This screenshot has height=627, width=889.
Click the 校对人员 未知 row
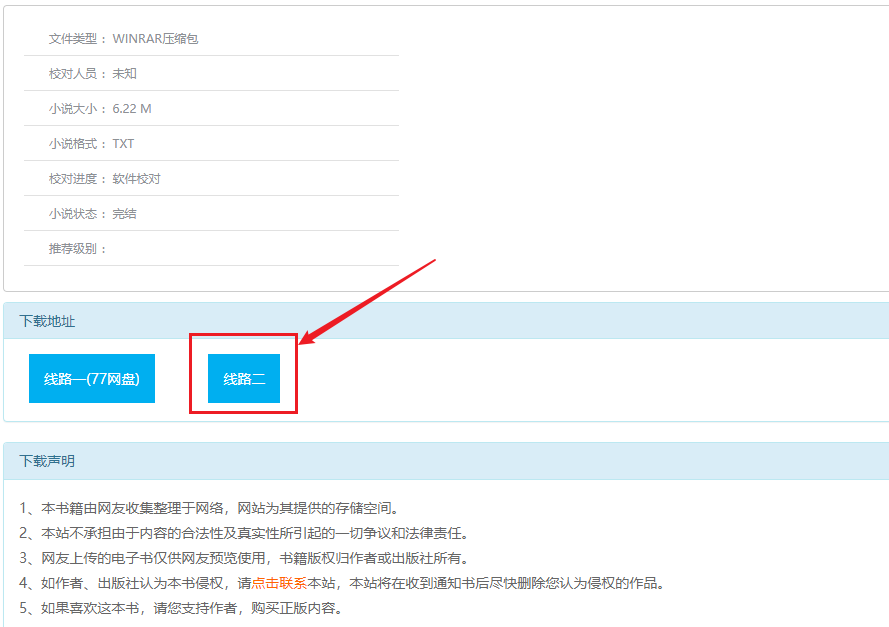93,74
